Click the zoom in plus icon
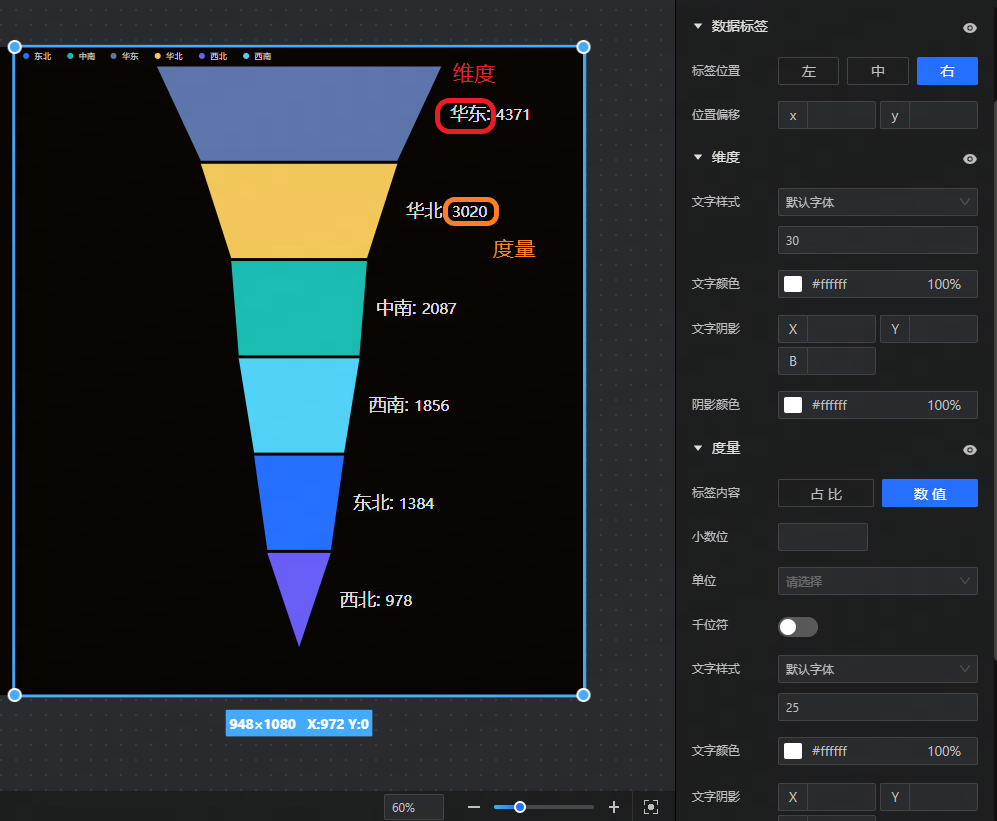Screen dimensions: 997x821 (614, 807)
